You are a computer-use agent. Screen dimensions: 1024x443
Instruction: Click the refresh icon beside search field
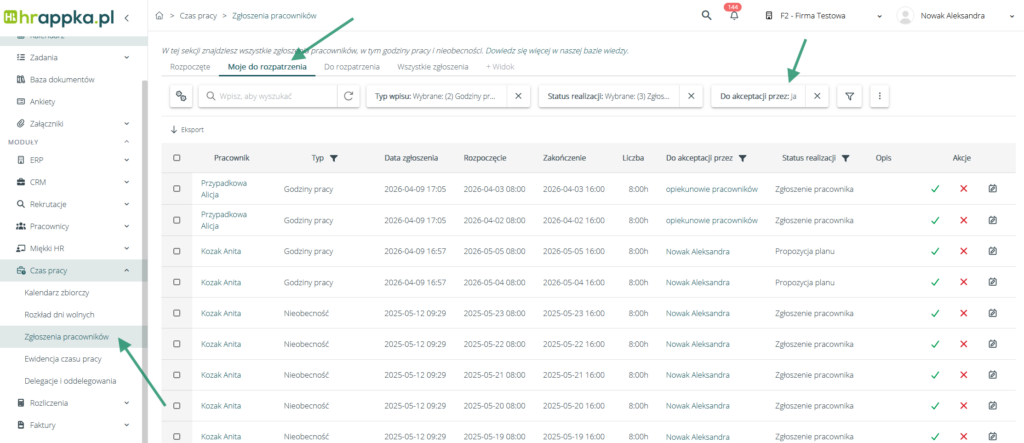click(348, 96)
